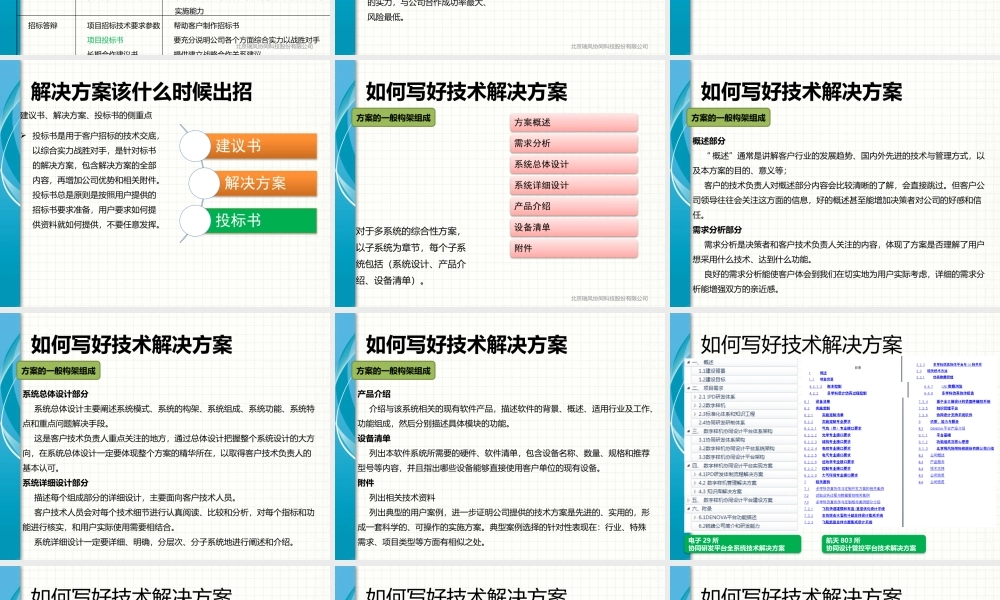The image size is (1000, 600).
Task: Click the circle beside 建议书
Action: pos(195,146)
